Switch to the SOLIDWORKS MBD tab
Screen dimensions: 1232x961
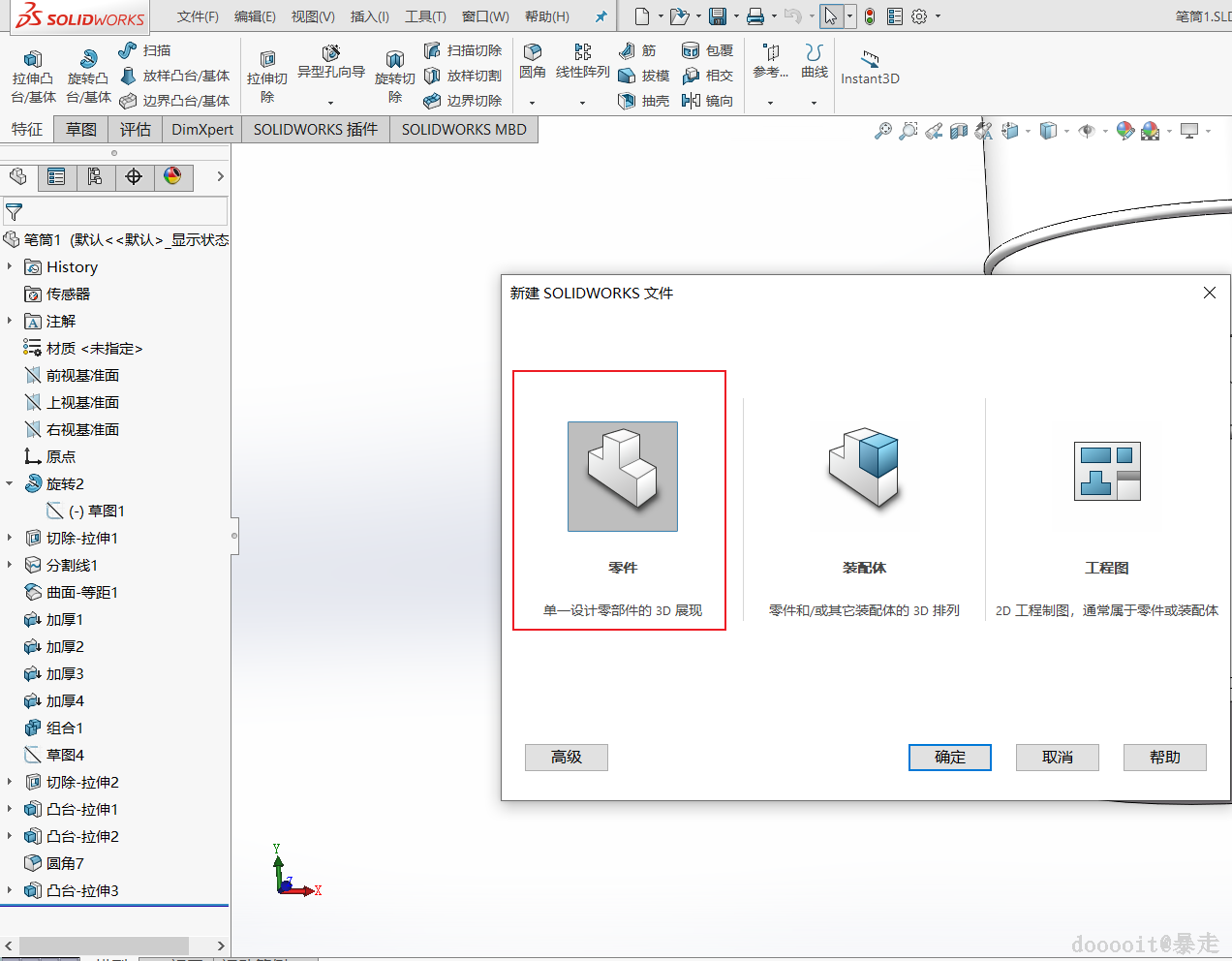coord(464,129)
